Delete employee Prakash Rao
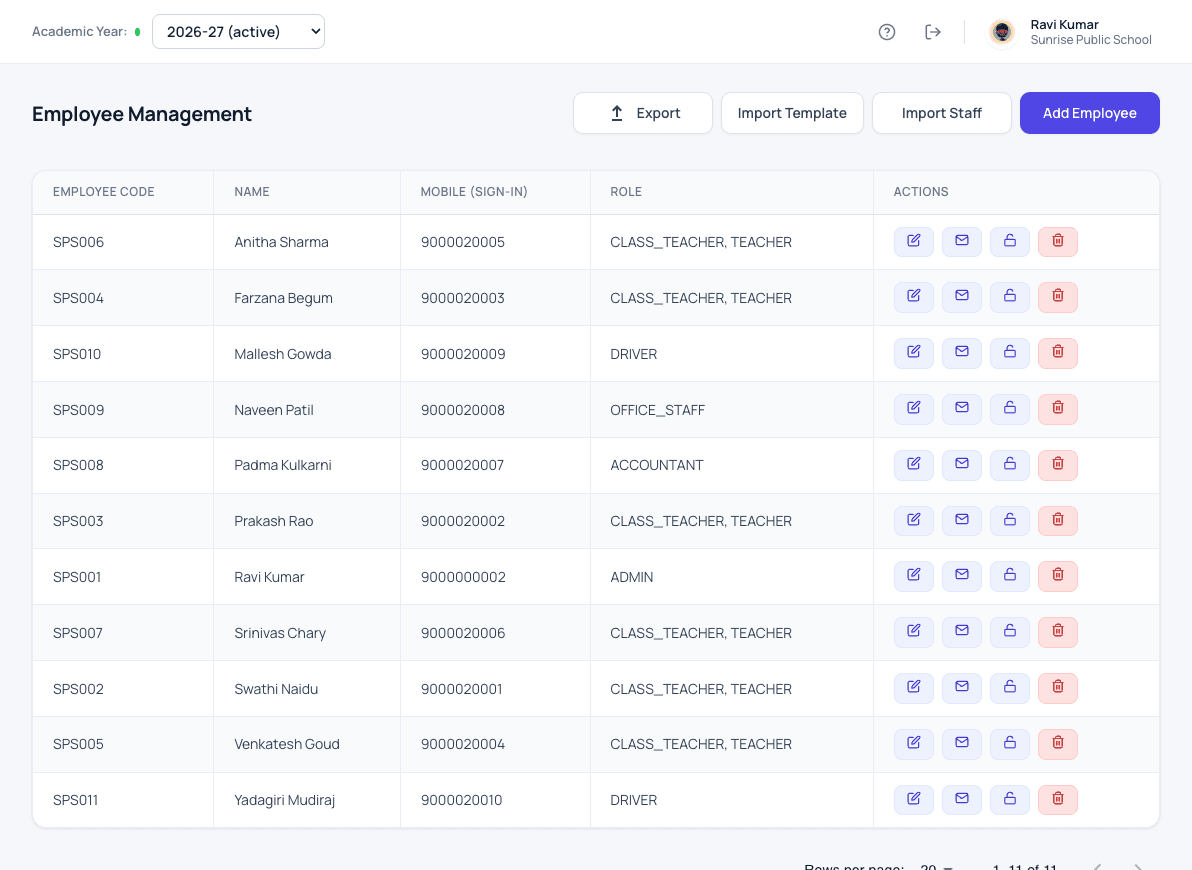1192x870 pixels. (x=1057, y=520)
